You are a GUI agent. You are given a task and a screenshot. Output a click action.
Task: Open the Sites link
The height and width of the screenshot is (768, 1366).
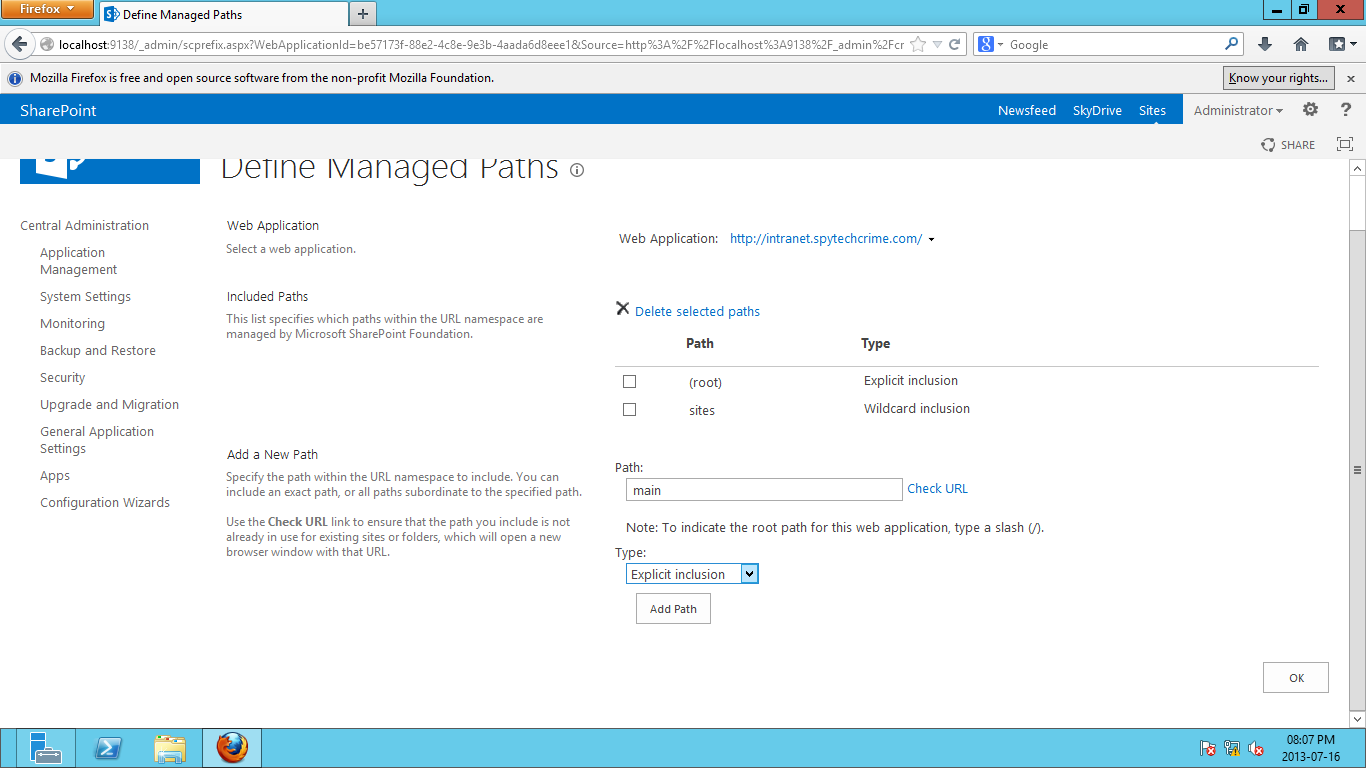coord(1152,110)
